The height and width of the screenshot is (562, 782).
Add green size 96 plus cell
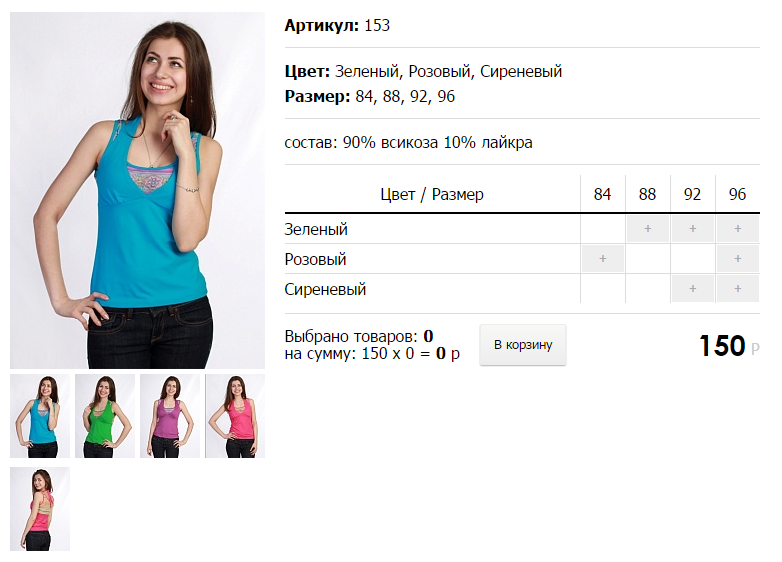pyautogui.click(x=738, y=229)
